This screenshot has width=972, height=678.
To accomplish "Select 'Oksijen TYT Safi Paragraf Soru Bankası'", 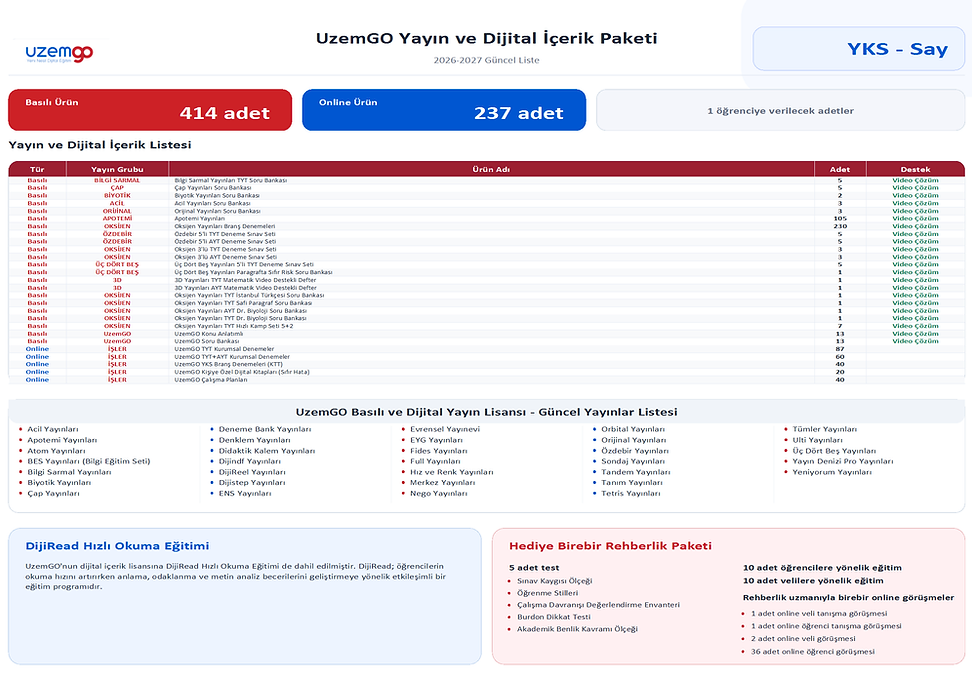I will pyautogui.click(x=487, y=303).
